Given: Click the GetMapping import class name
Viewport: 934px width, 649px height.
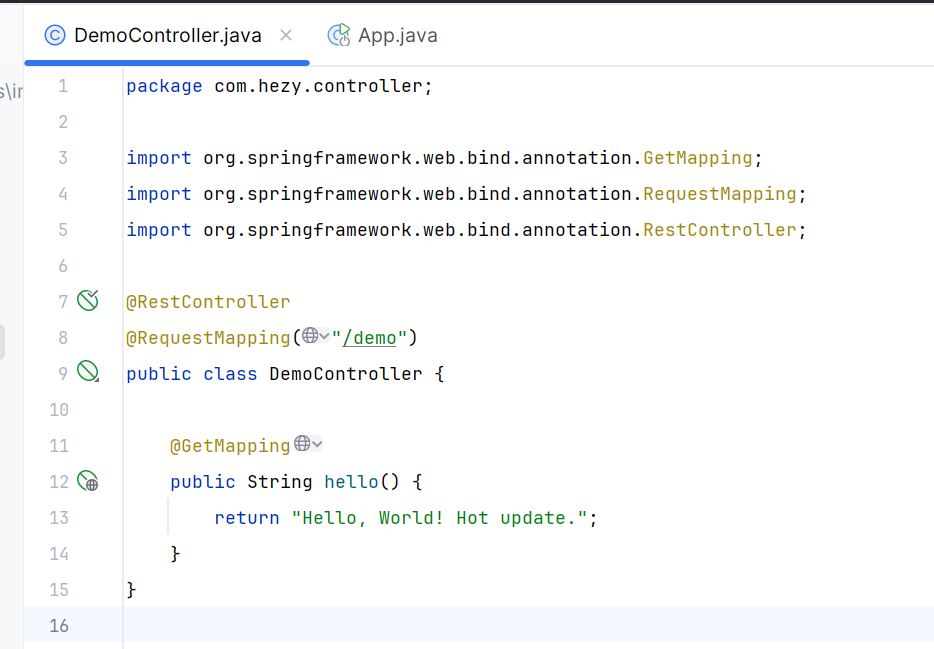Looking at the screenshot, I should pyautogui.click(x=698, y=158).
